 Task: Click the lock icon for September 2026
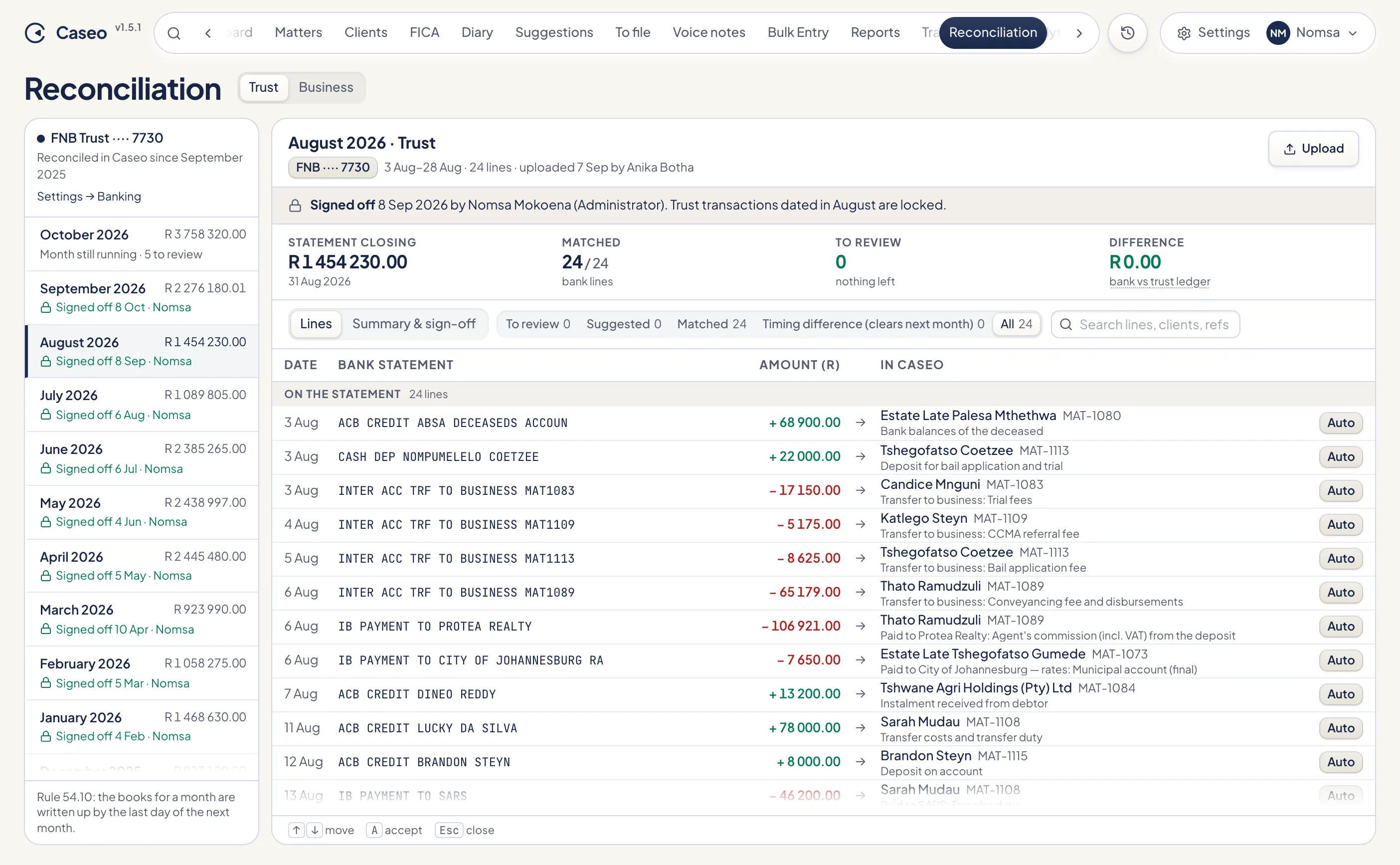pos(46,308)
